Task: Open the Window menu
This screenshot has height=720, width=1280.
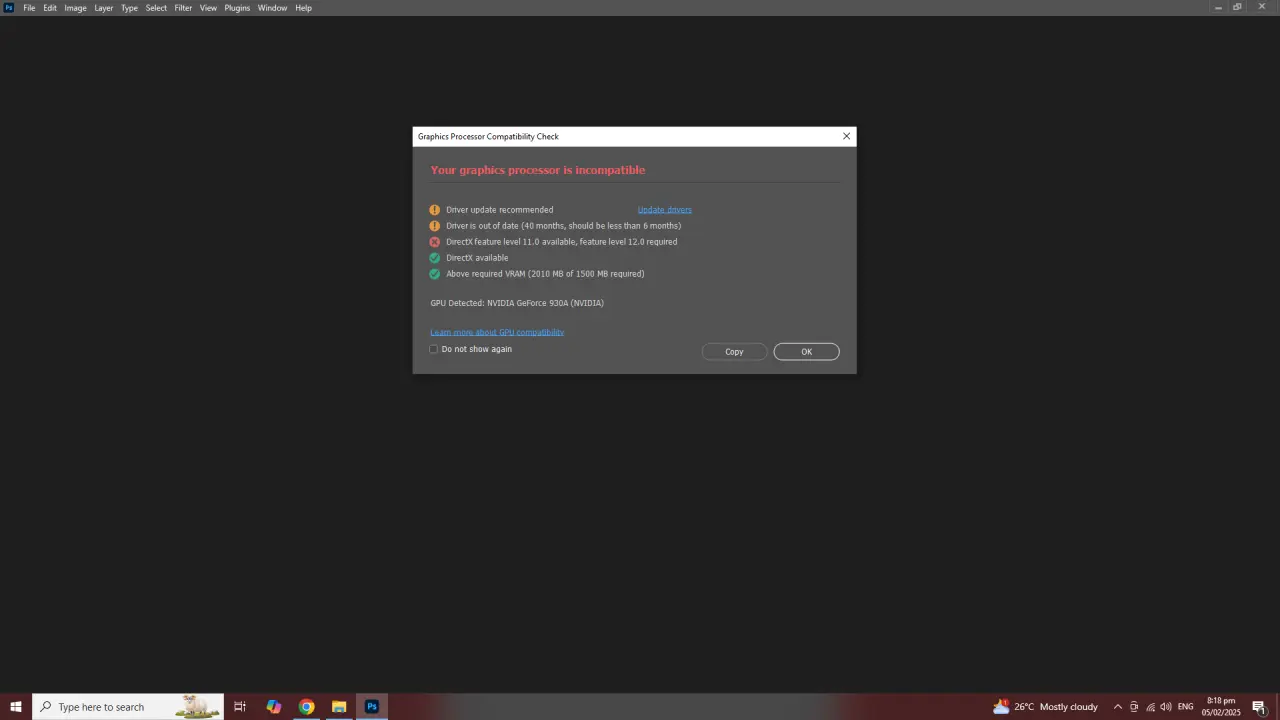Action: (x=272, y=8)
